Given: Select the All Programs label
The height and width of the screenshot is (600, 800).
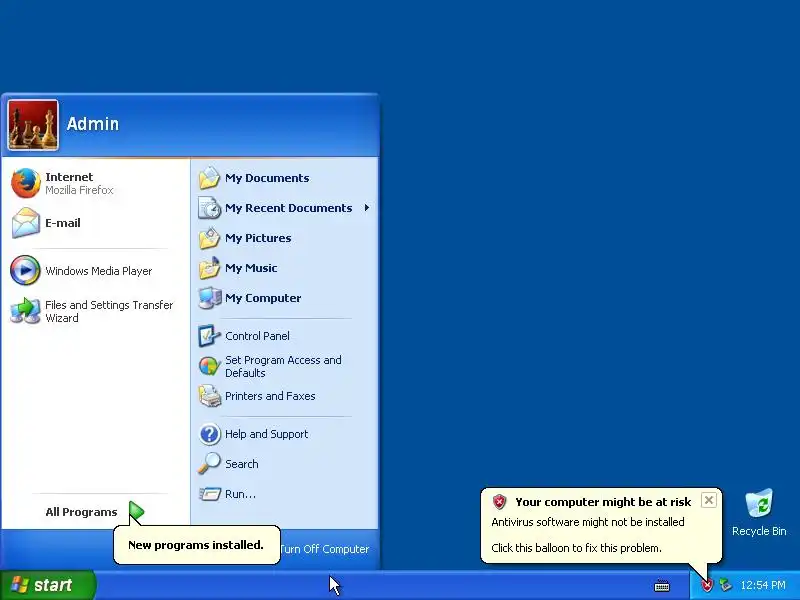Looking at the screenshot, I should tap(81, 512).
